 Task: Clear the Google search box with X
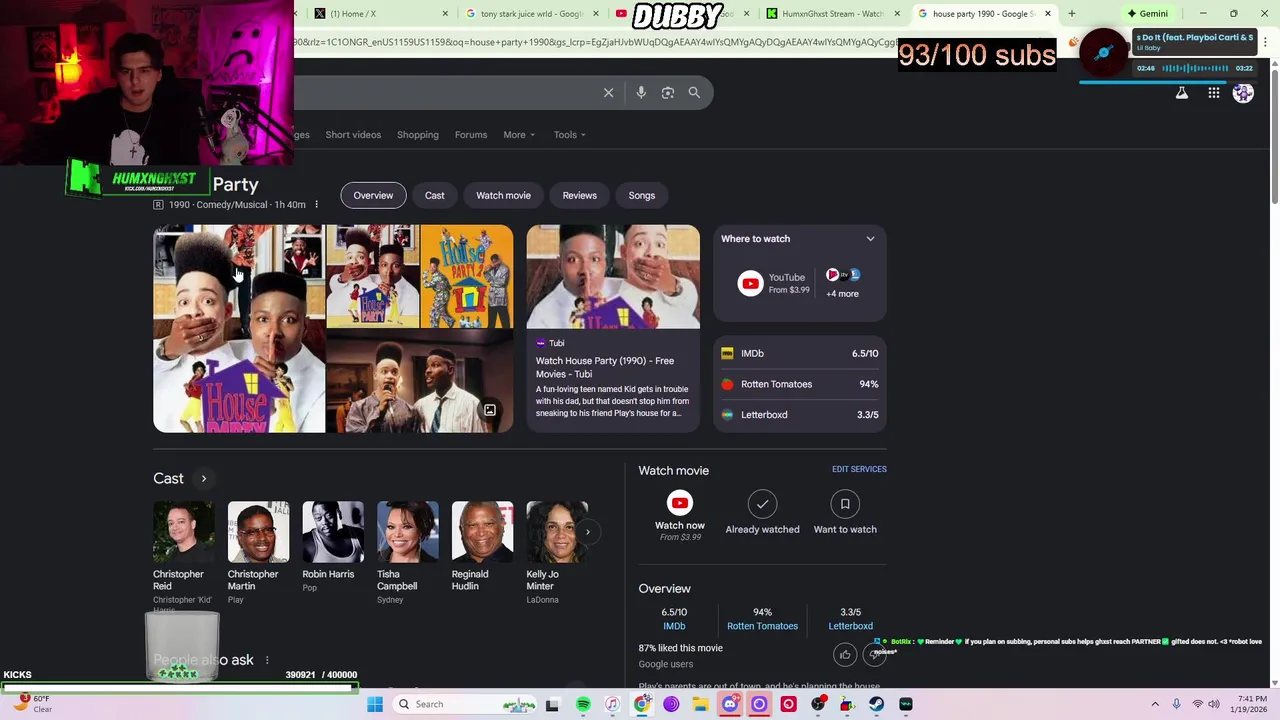click(608, 93)
